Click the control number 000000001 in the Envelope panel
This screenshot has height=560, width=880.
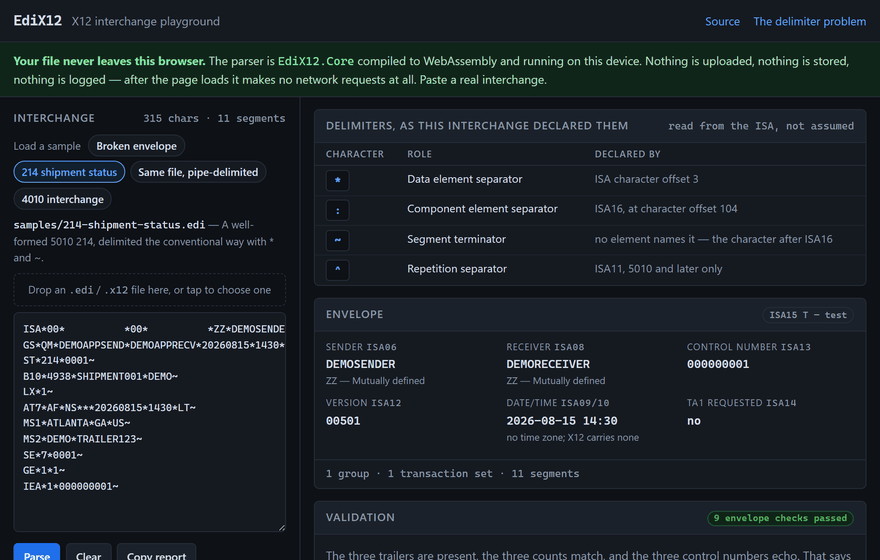pyautogui.click(x=718, y=364)
